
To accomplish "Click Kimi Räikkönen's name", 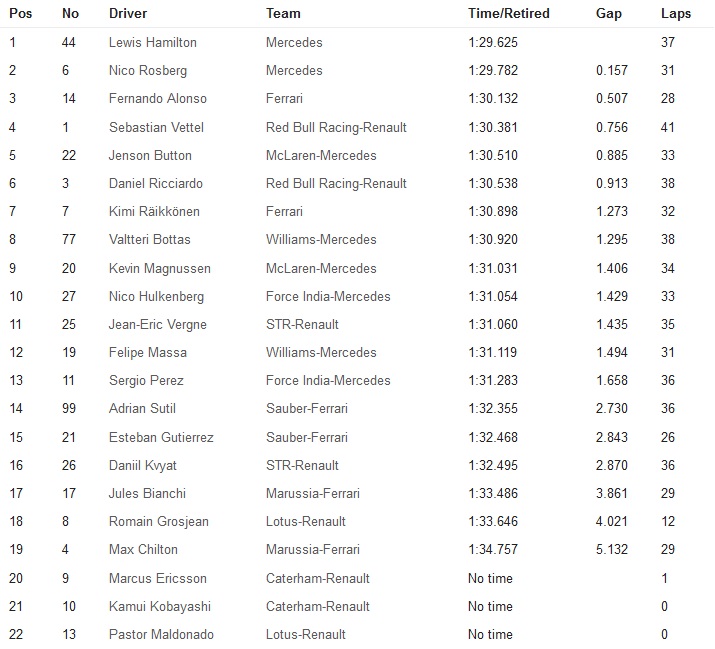I will coord(155,212).
